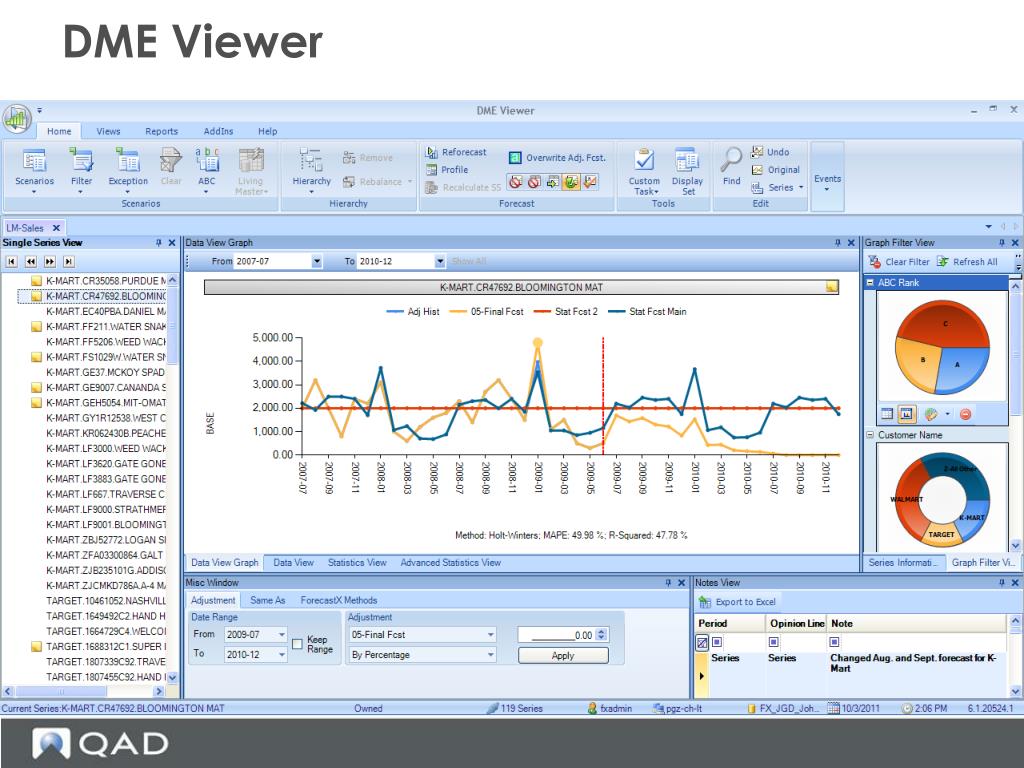The image size is (1024, 768).
Task: Switch the ABC Rank chart to grid view
Action: point(887,413)
